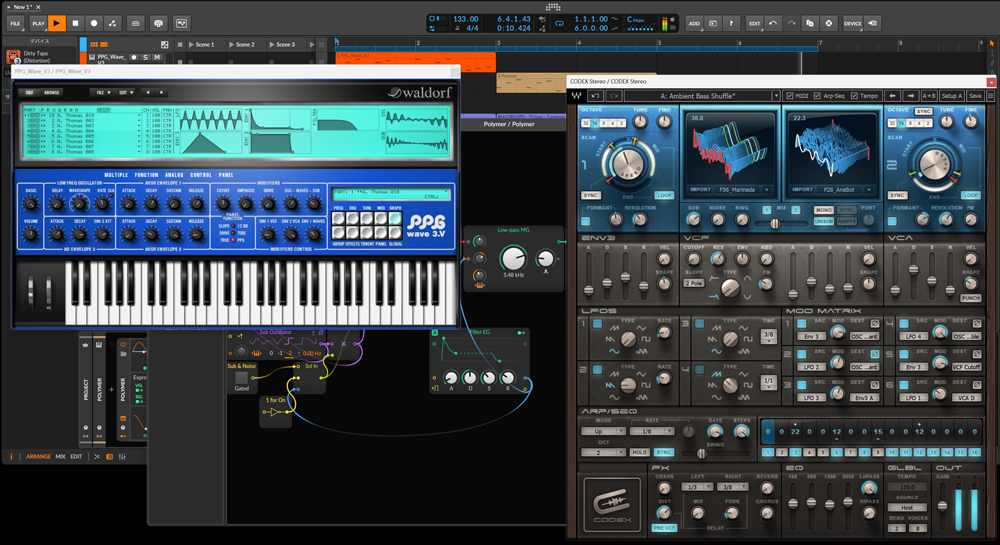This screenshot has height=545, width=1000.
Task: Click mod matrix slot 2 invert icon
Action: 875,354
